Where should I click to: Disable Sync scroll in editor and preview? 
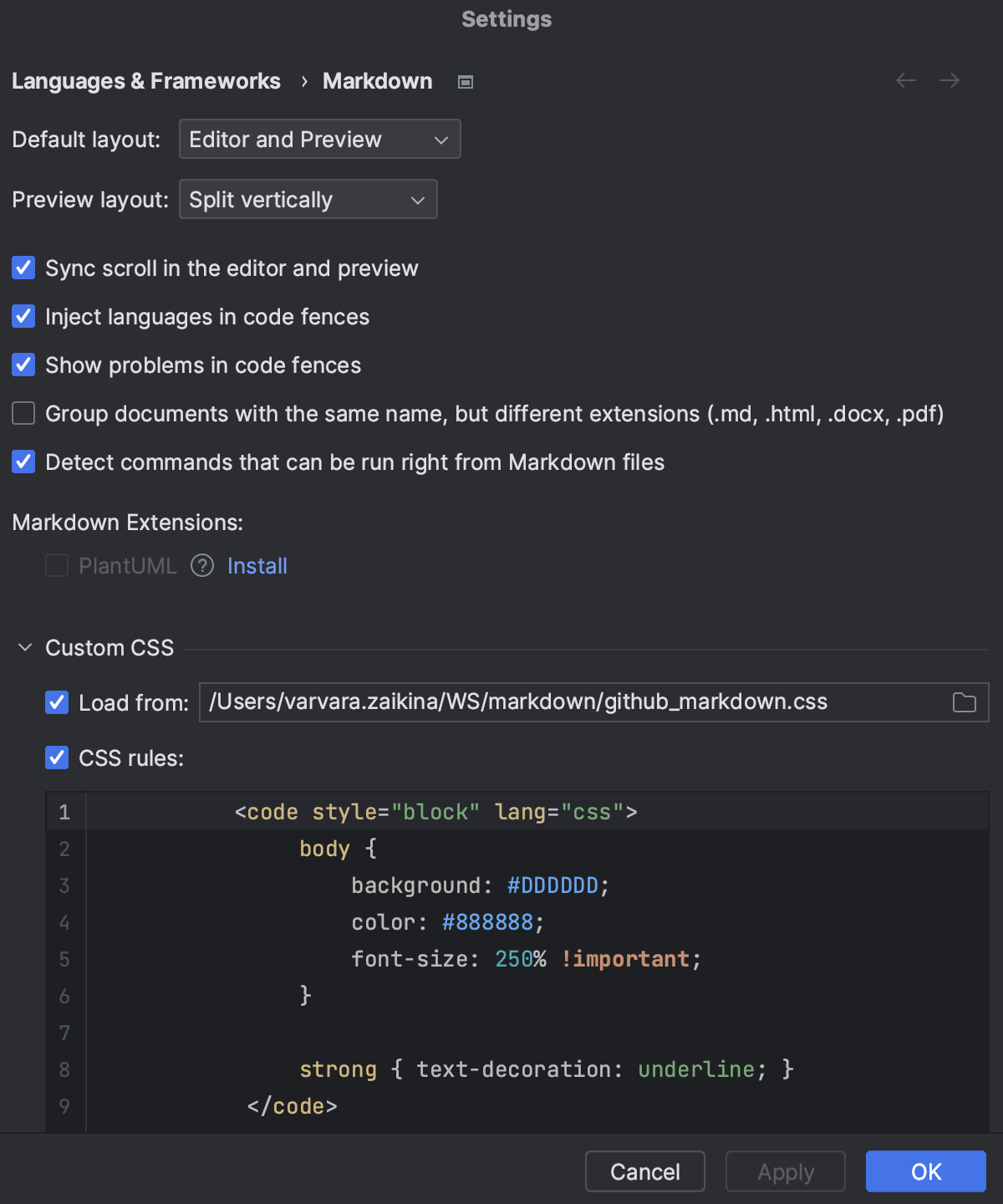coord(23,268)
